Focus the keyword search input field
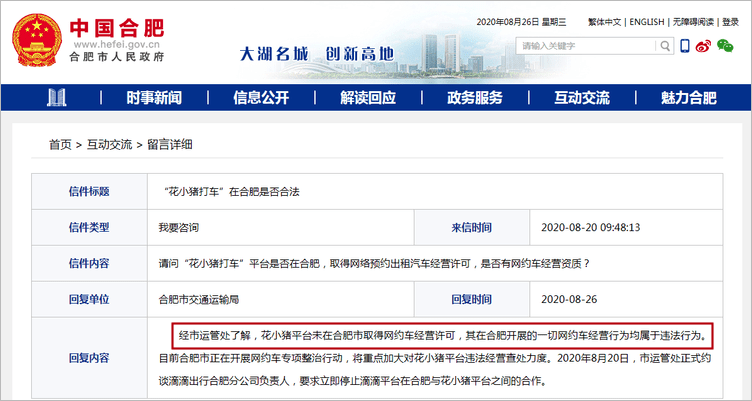This screenshot has width=752, height=401. tap(585, 46)
